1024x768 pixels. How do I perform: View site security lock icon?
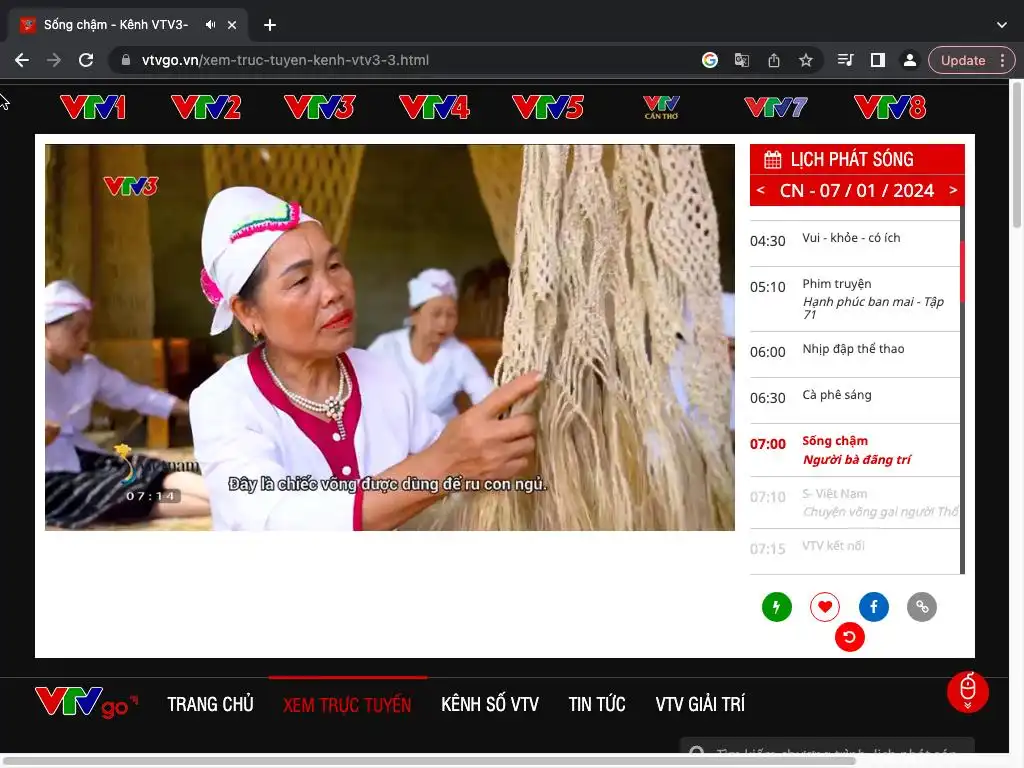coord(126,60)
